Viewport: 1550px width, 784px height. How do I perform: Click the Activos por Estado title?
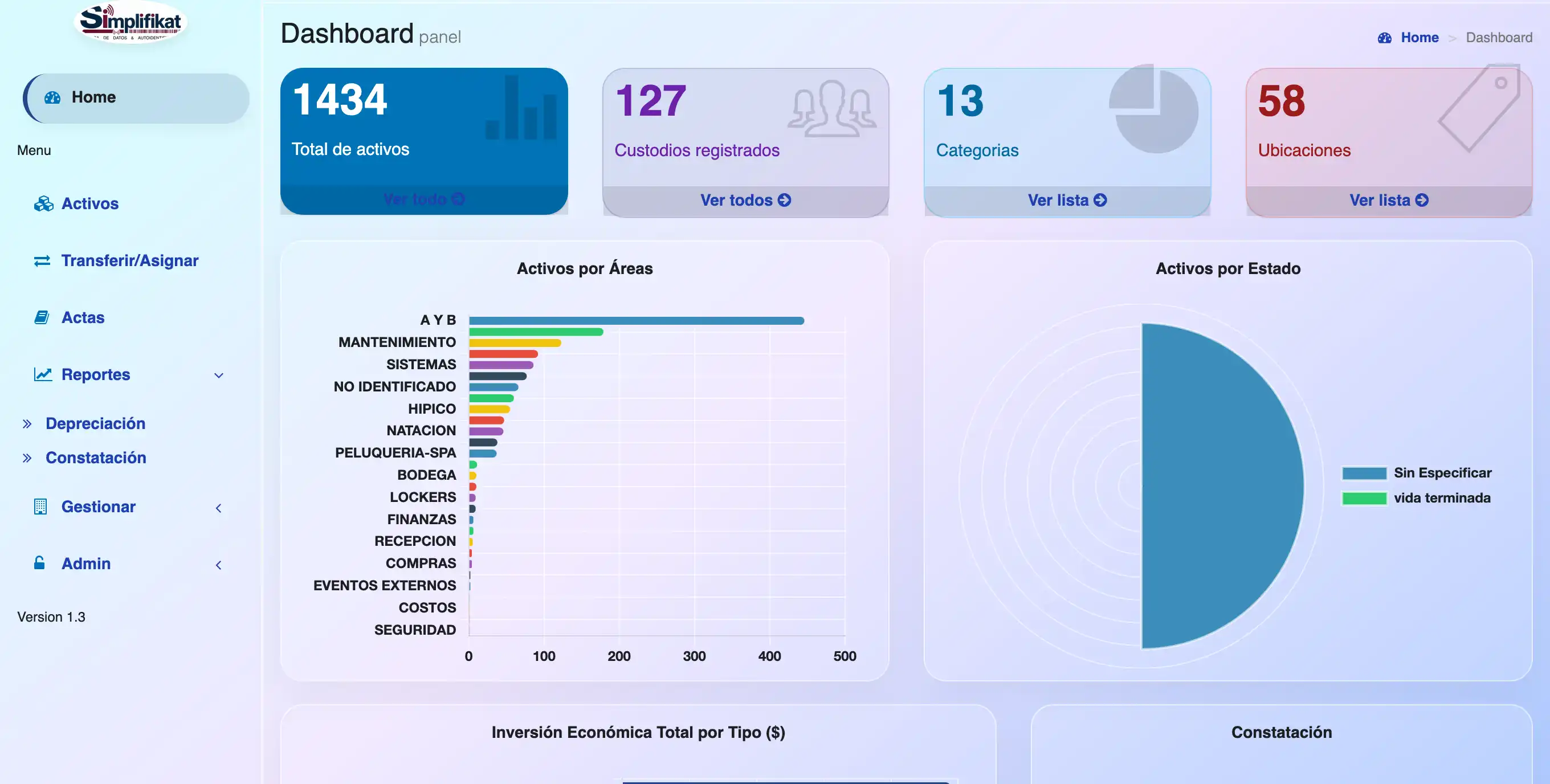1228,268
